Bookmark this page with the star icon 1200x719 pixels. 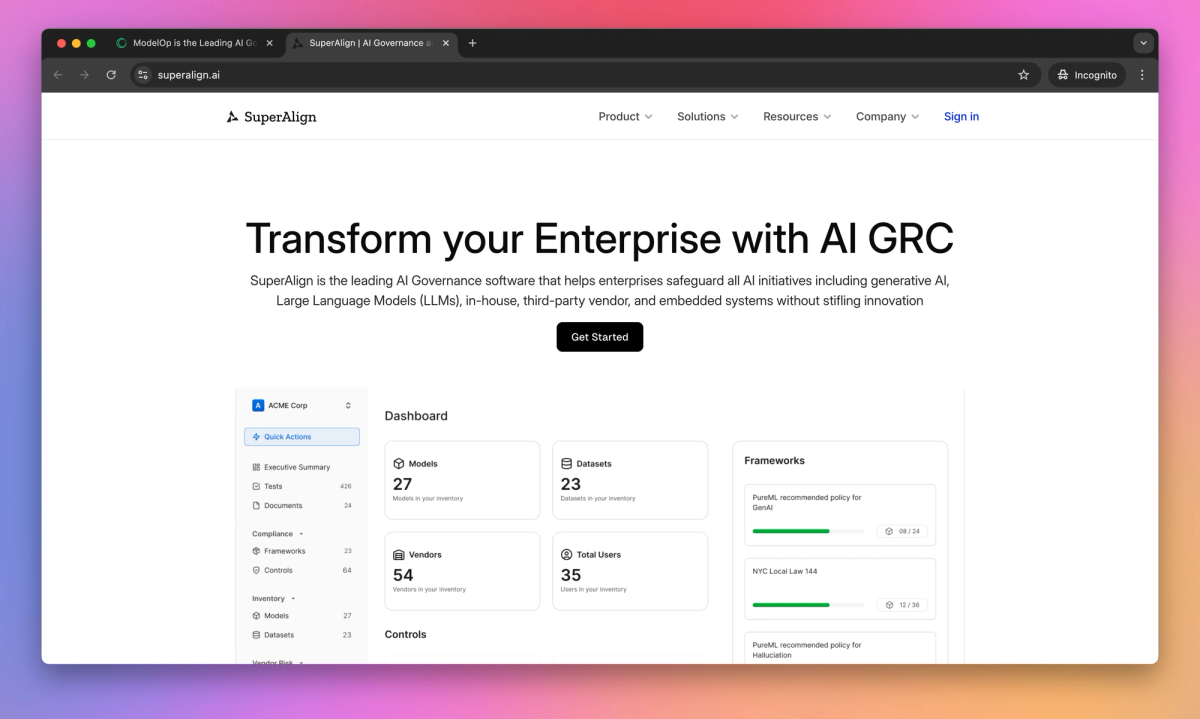pyautogui.click(x=1023, y=75)
